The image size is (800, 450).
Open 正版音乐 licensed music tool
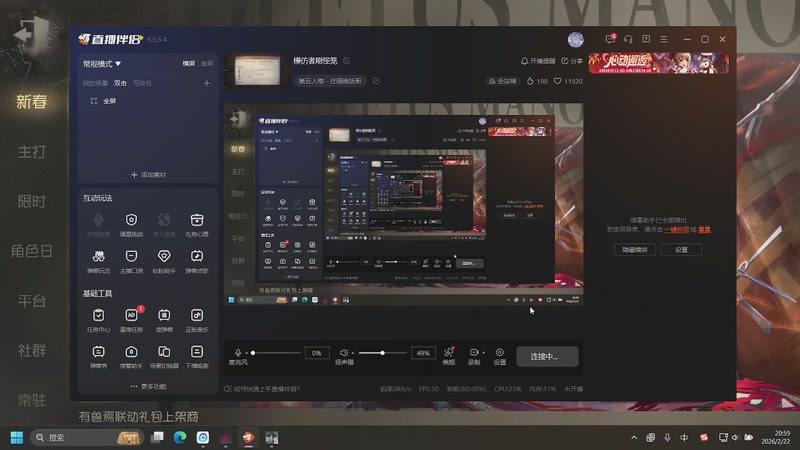(x=196, y=320)
